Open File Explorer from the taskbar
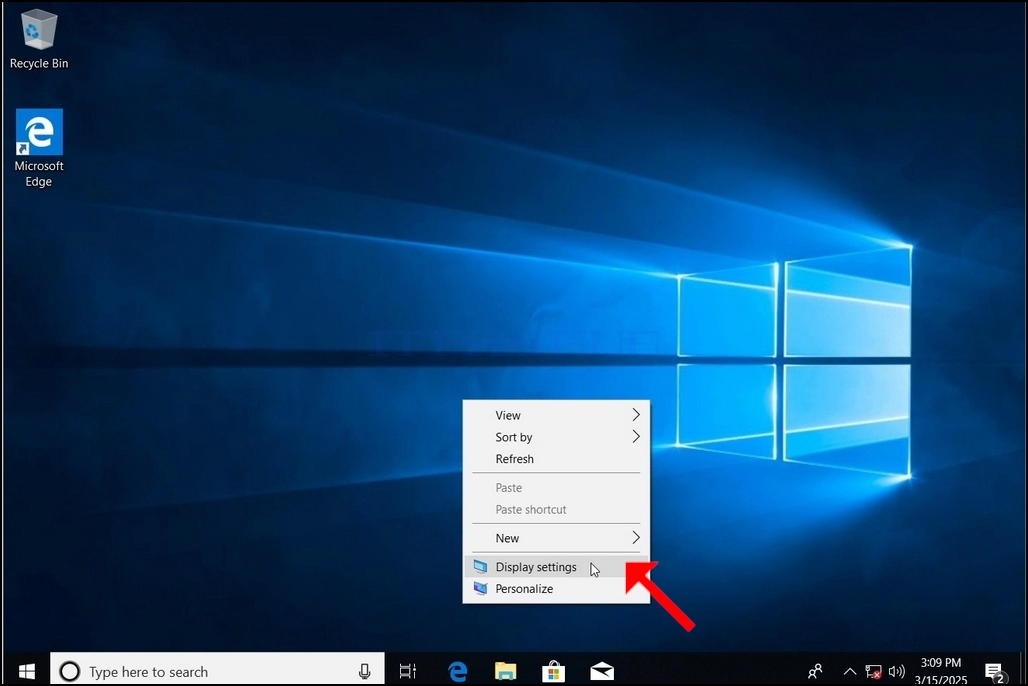 tap(505, 671)
